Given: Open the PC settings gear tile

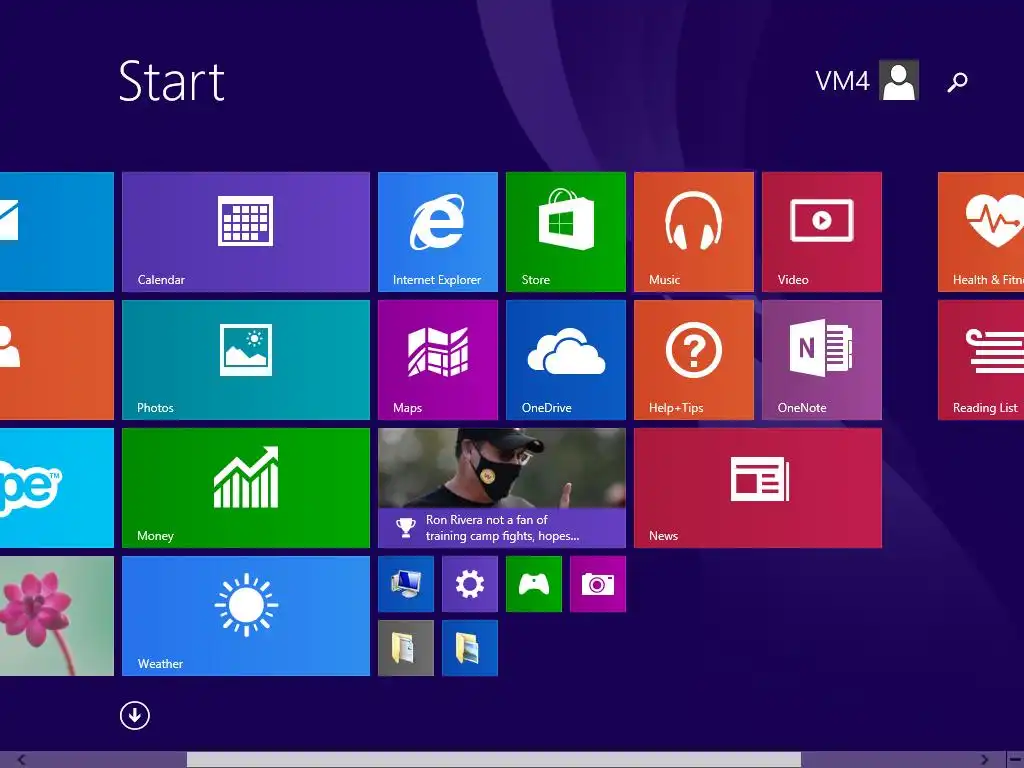Looking at the screenshot, I should [x=470, y=584].
